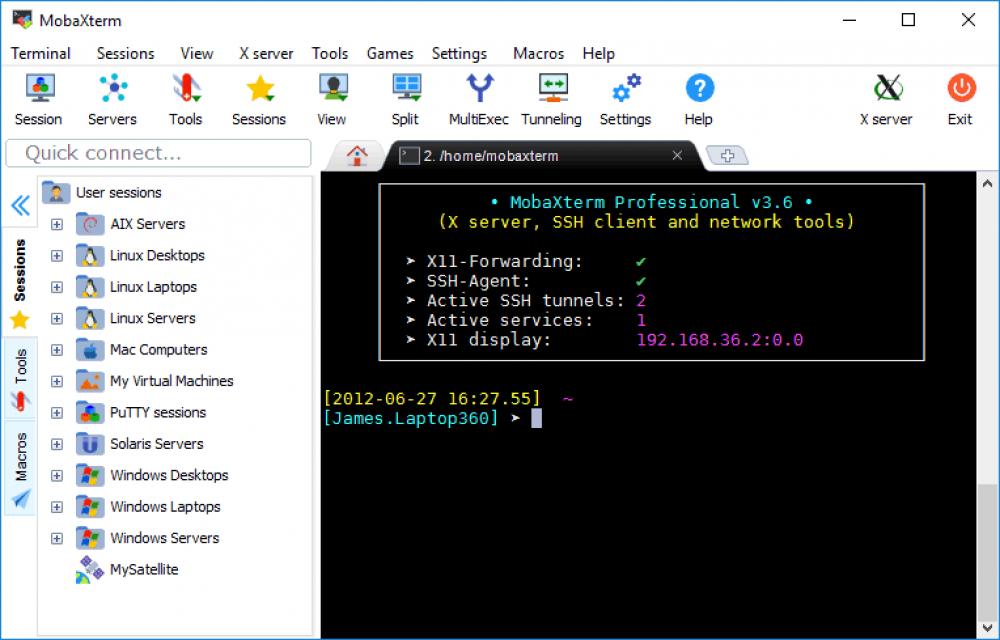Expand the AIX Servers group

coord(57,224)
